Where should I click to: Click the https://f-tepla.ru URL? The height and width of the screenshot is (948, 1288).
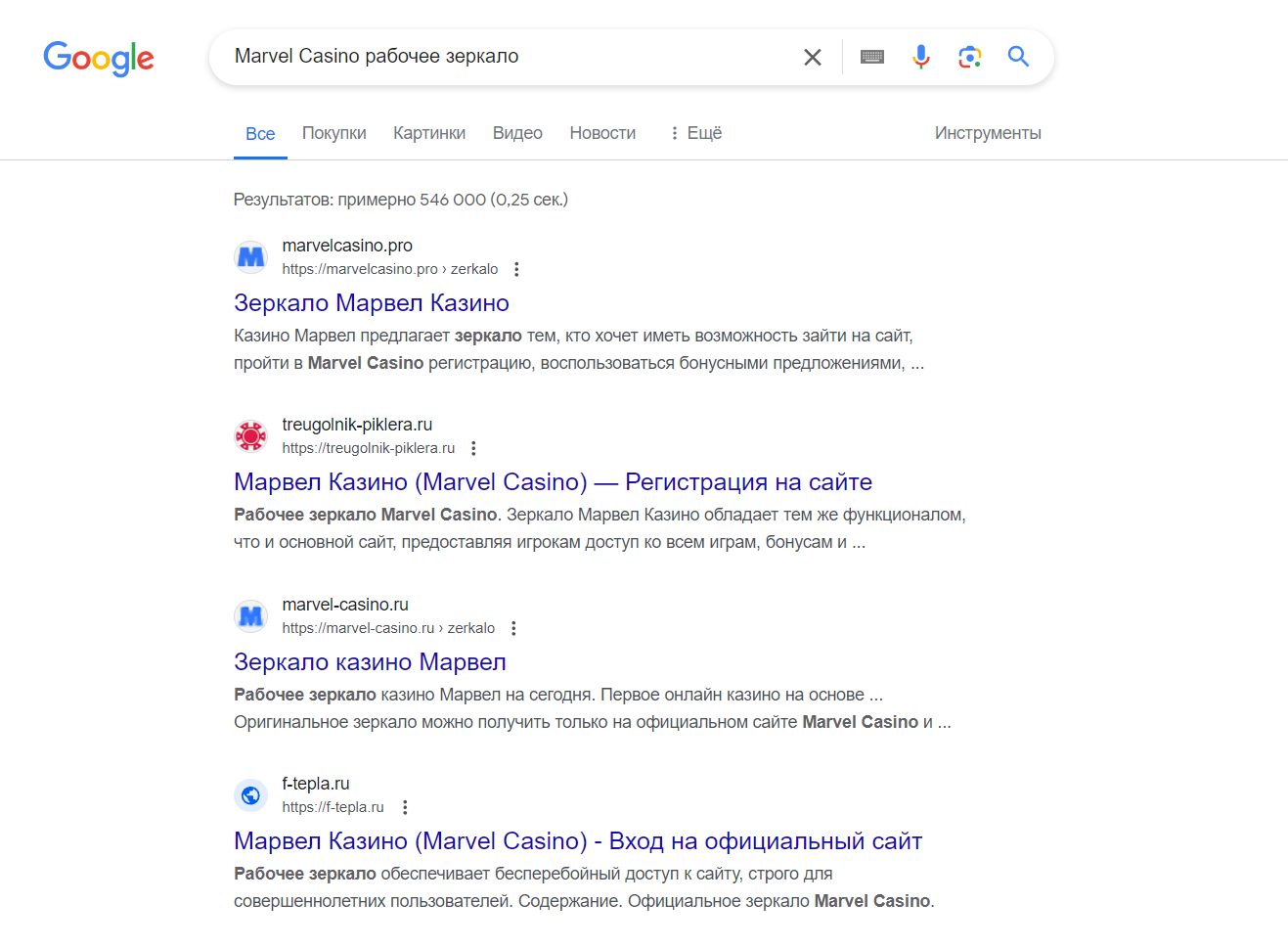(333, 807)
